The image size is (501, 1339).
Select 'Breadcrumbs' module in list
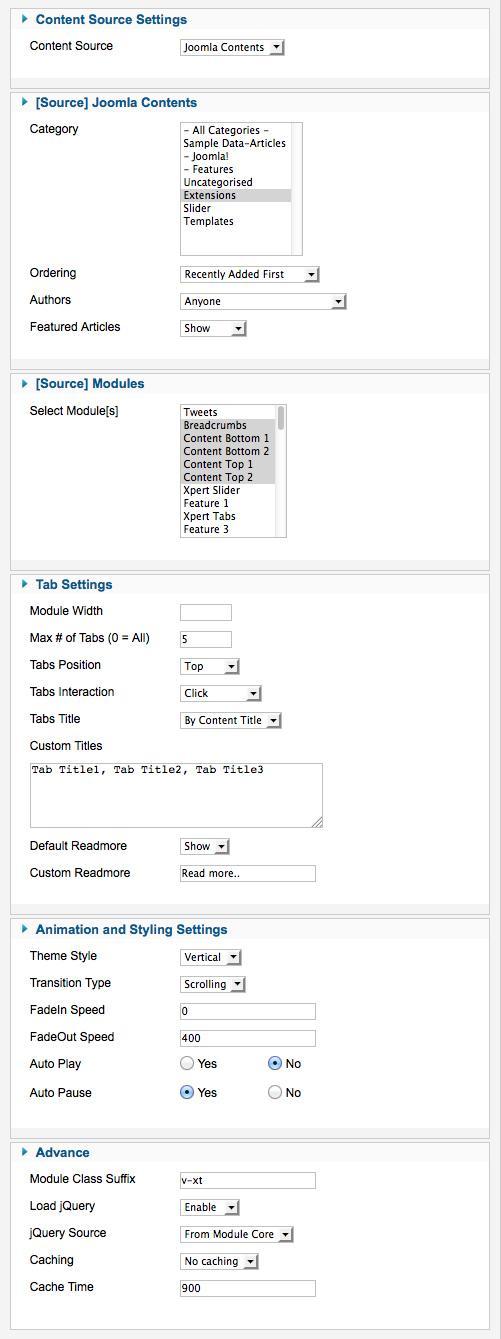228,425
